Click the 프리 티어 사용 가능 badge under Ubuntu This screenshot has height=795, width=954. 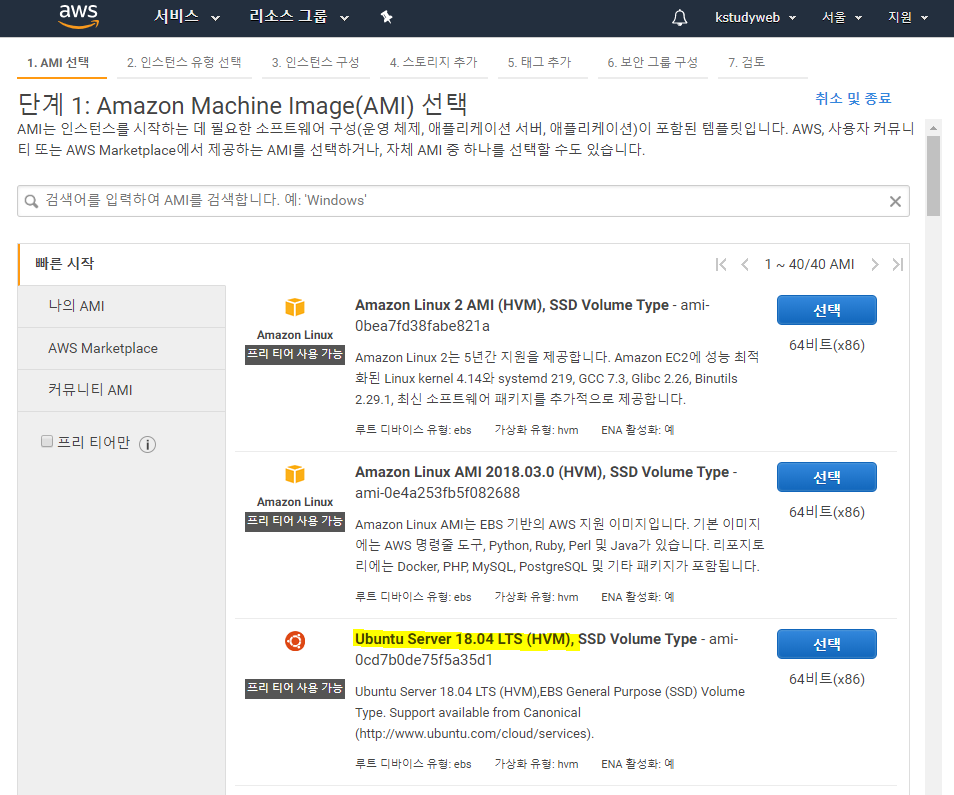coord(295,688)
